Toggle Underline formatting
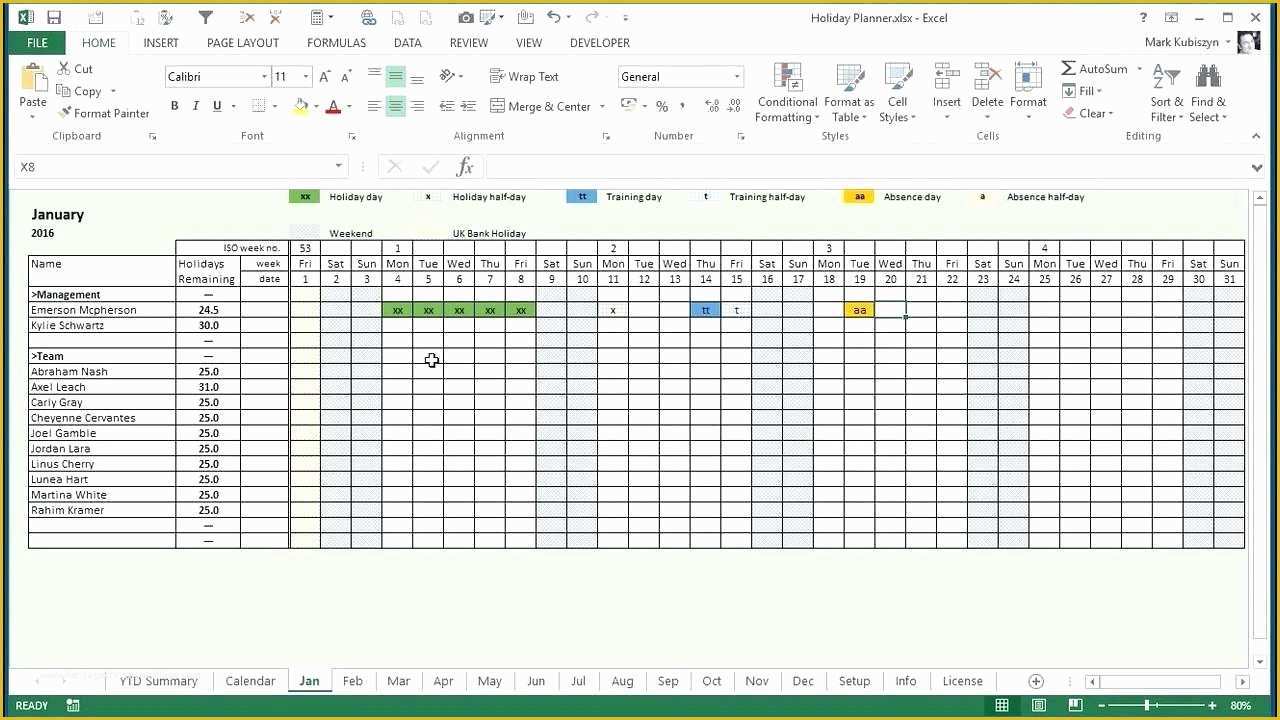The image size is (1280, 720). click(217, 106)
